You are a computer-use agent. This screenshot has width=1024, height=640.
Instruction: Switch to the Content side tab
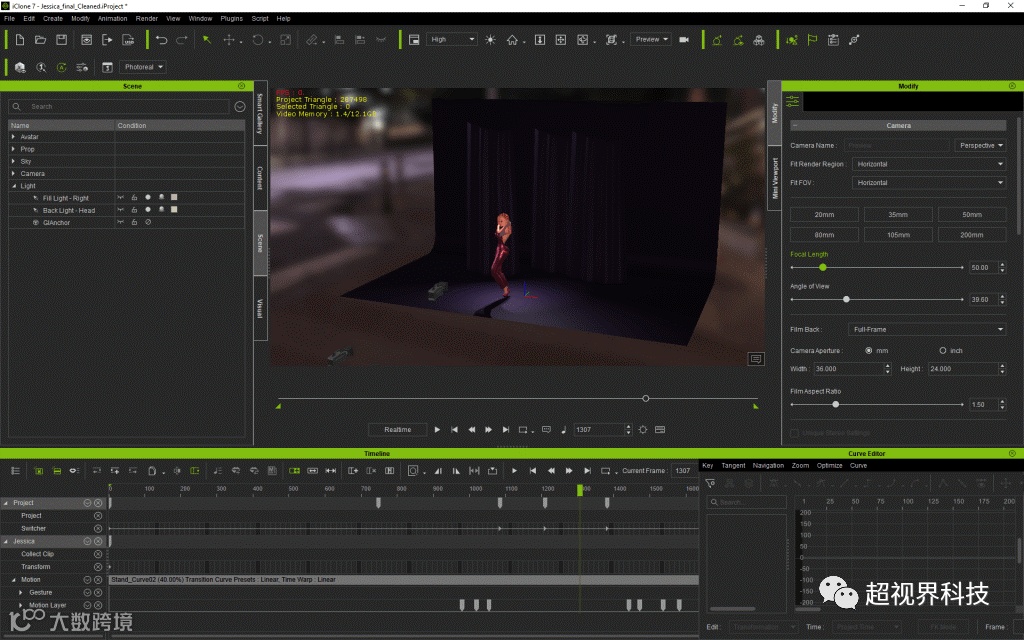pyautogui.click(x=260, y=178)
